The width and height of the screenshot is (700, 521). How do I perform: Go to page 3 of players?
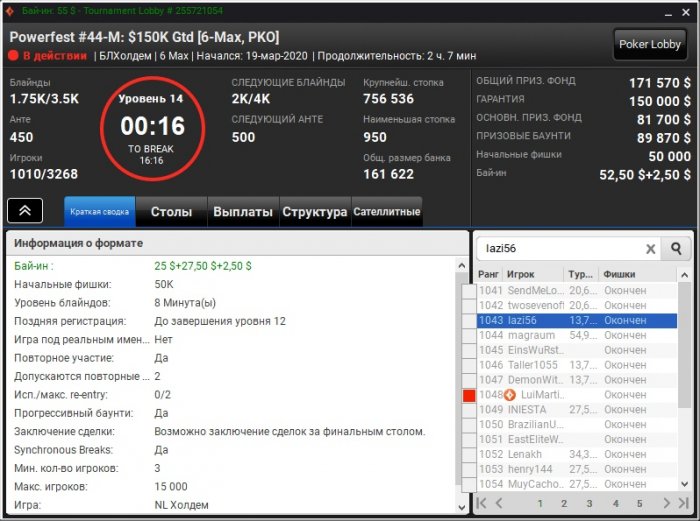pyautogui.click(x=589, y=504)
